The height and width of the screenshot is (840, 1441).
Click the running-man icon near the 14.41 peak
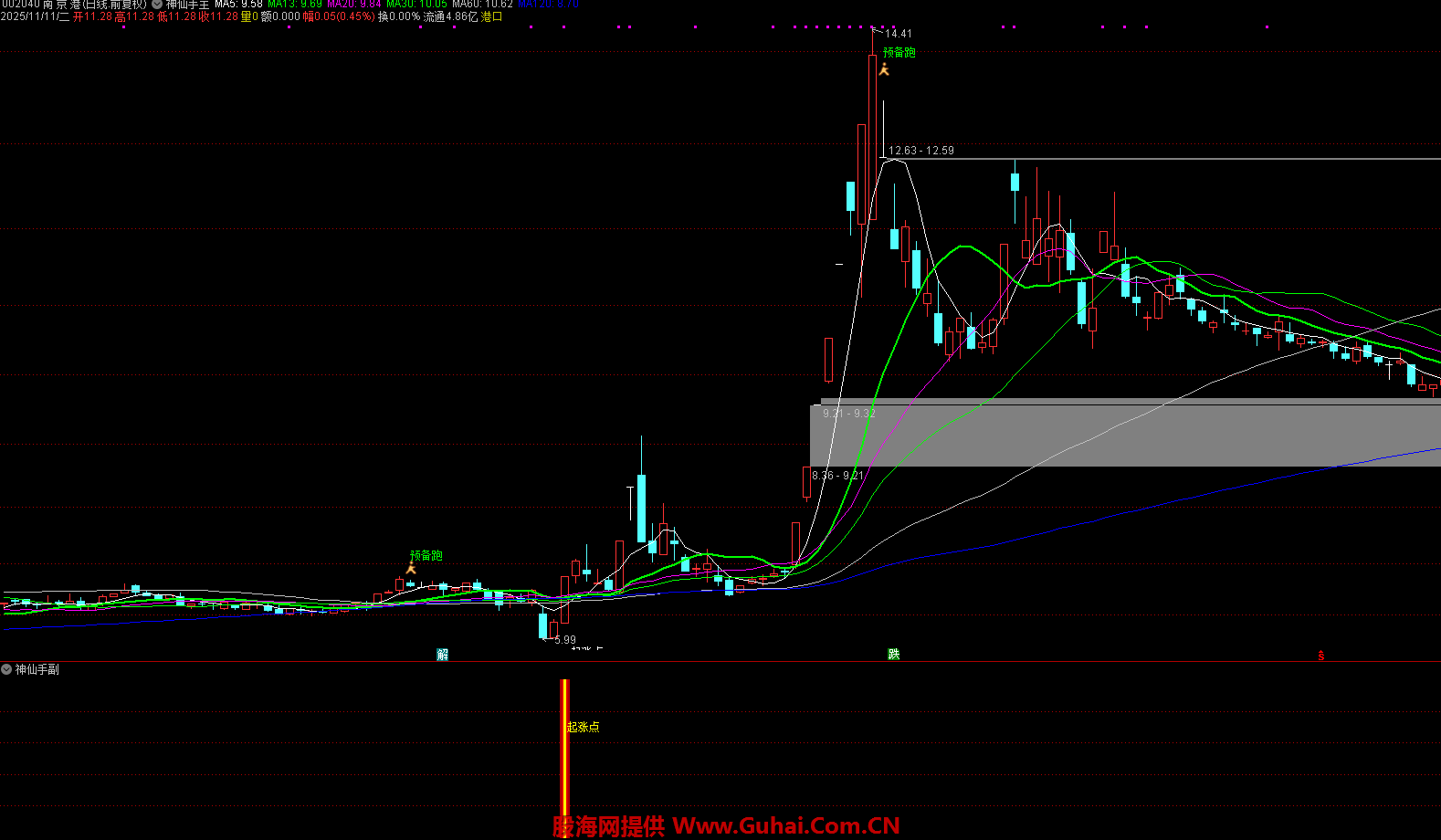pos(884,69)
